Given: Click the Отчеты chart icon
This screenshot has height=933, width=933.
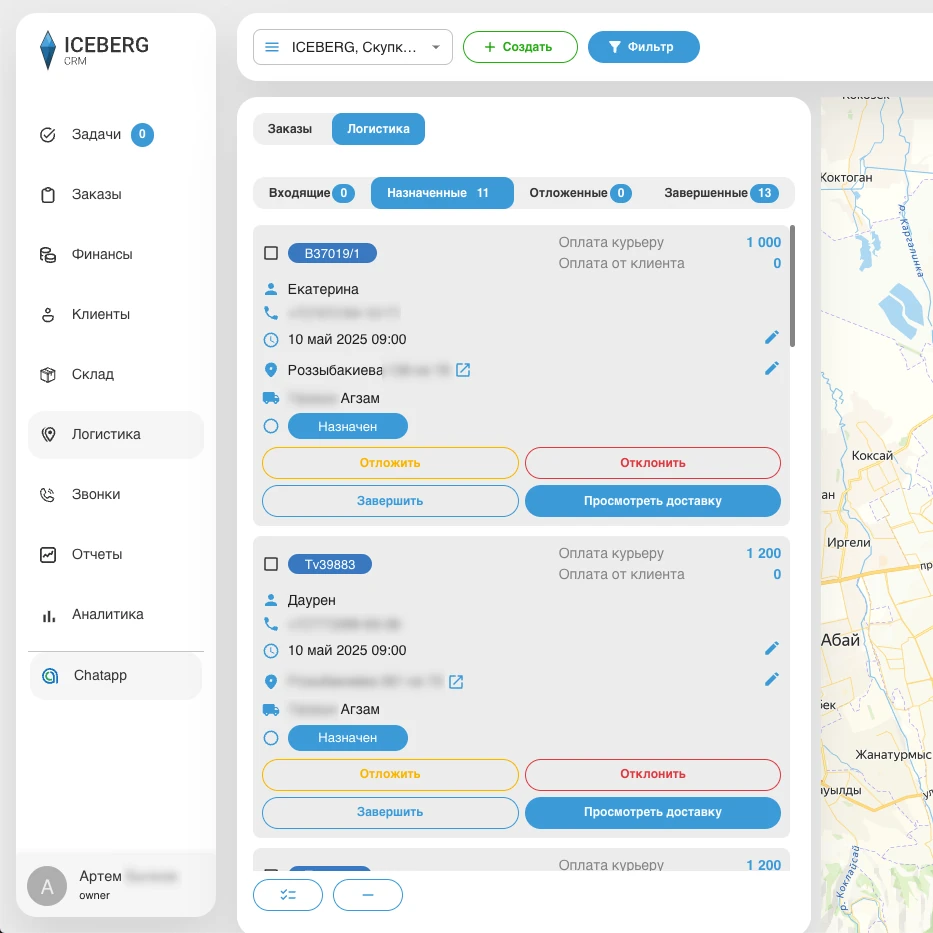Looking at the screenshot, I should (x=48, y=555).
